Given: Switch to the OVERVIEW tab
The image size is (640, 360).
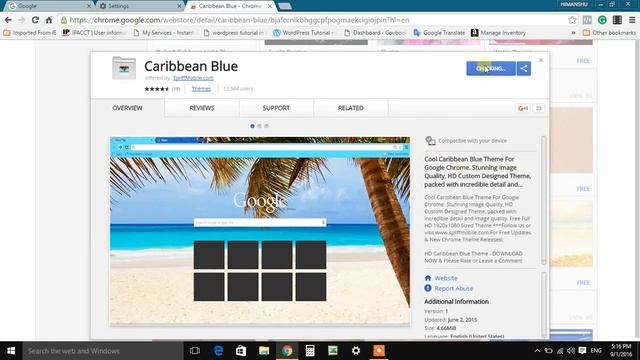Looking at the screenshot, I should coord(127,108).
